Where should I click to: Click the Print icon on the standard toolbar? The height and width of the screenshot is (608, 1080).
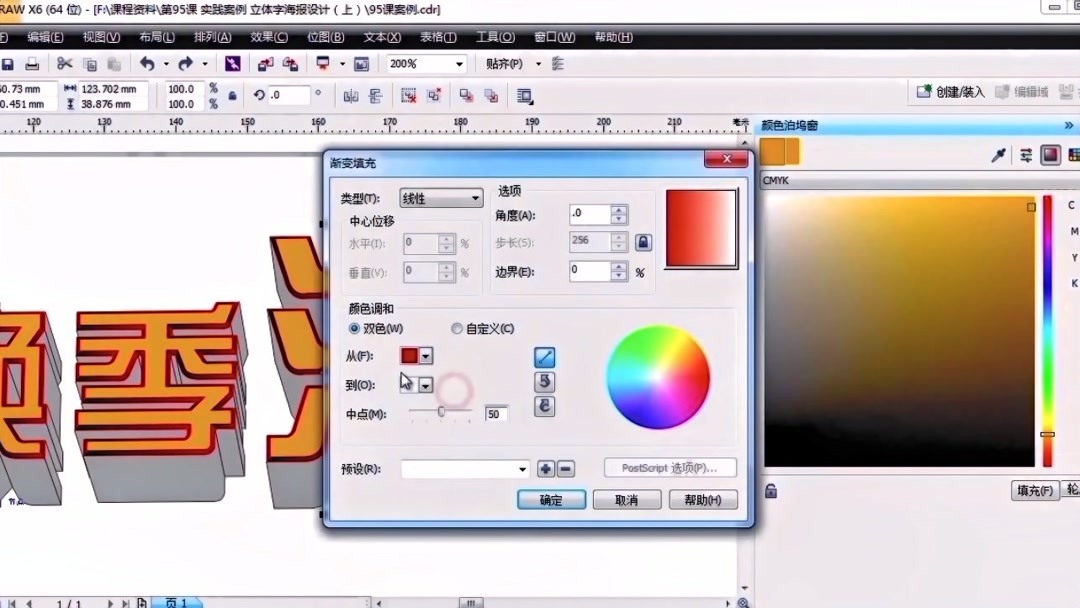(x=31, y=63)
